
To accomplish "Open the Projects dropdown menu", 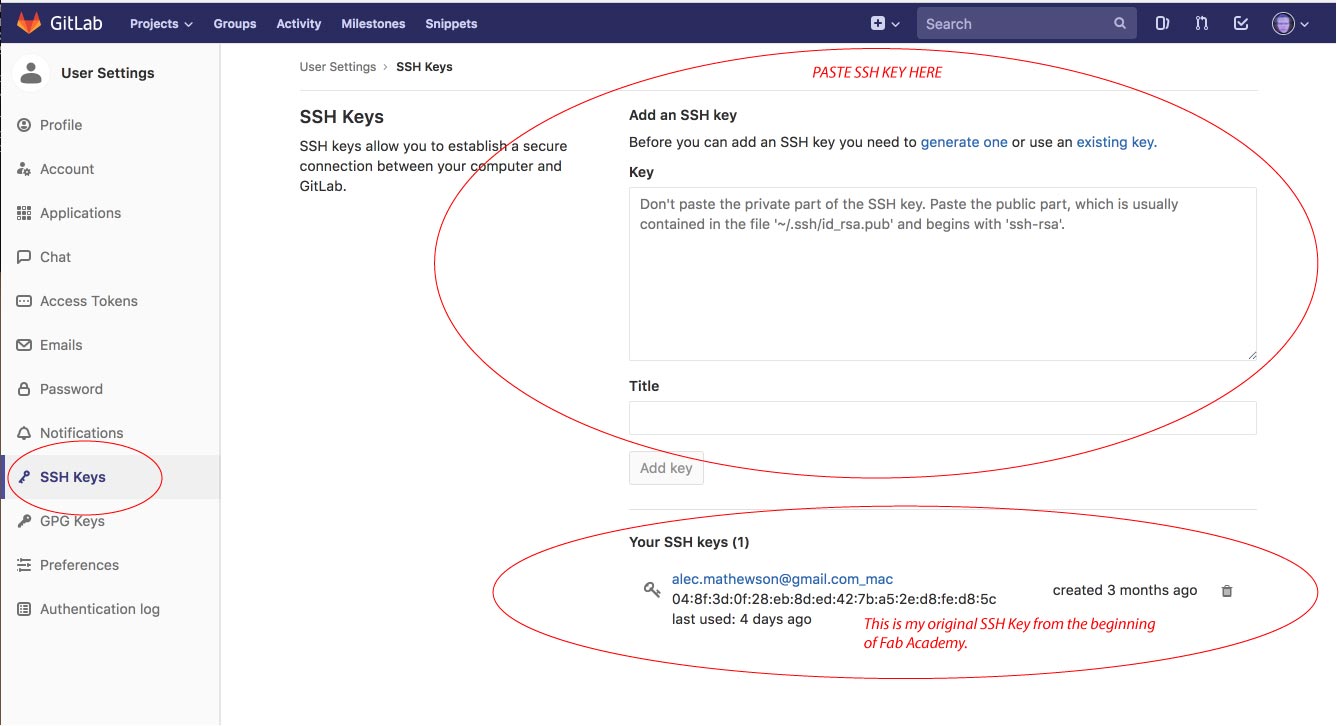I will pyautogui.click(x=161, y=24).
